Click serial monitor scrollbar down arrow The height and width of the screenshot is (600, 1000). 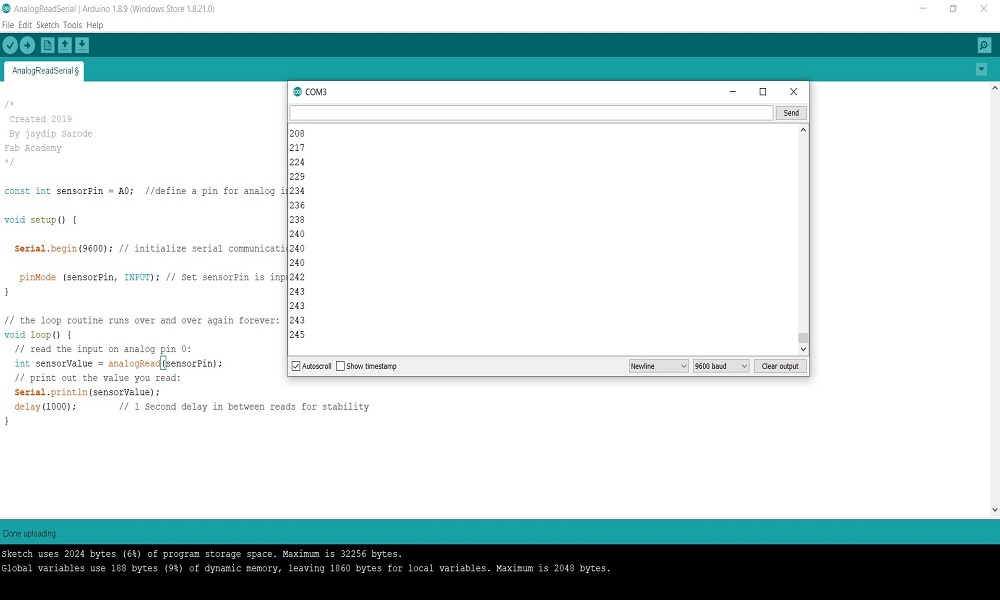[803, 349]
